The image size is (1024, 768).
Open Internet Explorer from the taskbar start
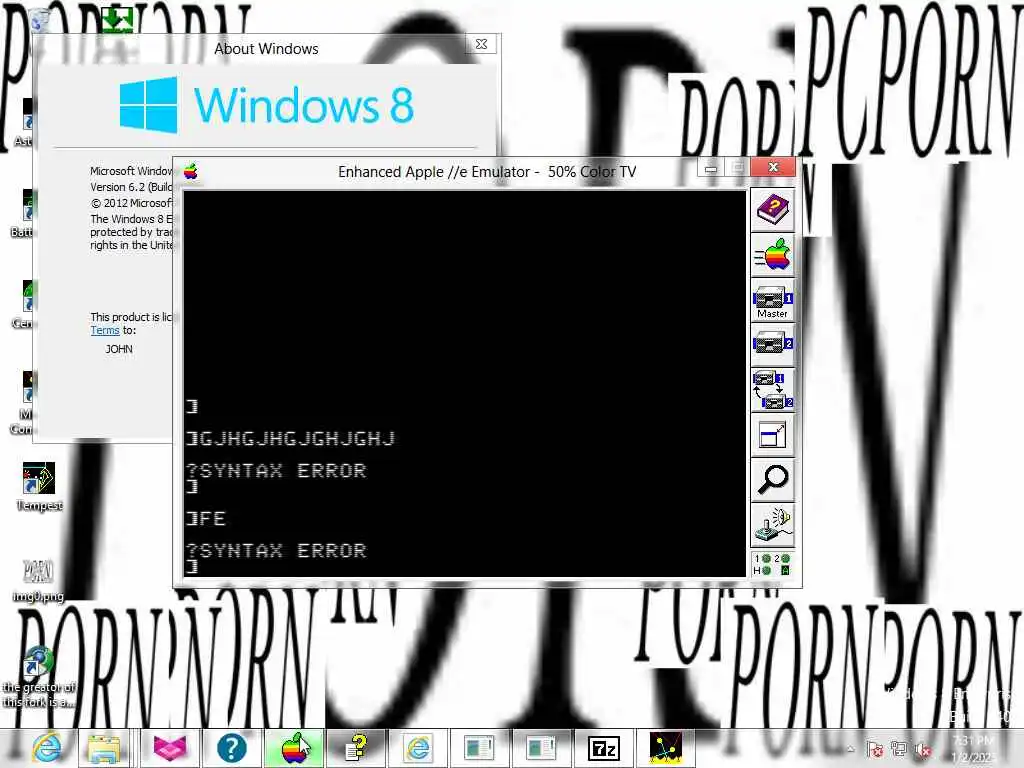tap(46, 748)
